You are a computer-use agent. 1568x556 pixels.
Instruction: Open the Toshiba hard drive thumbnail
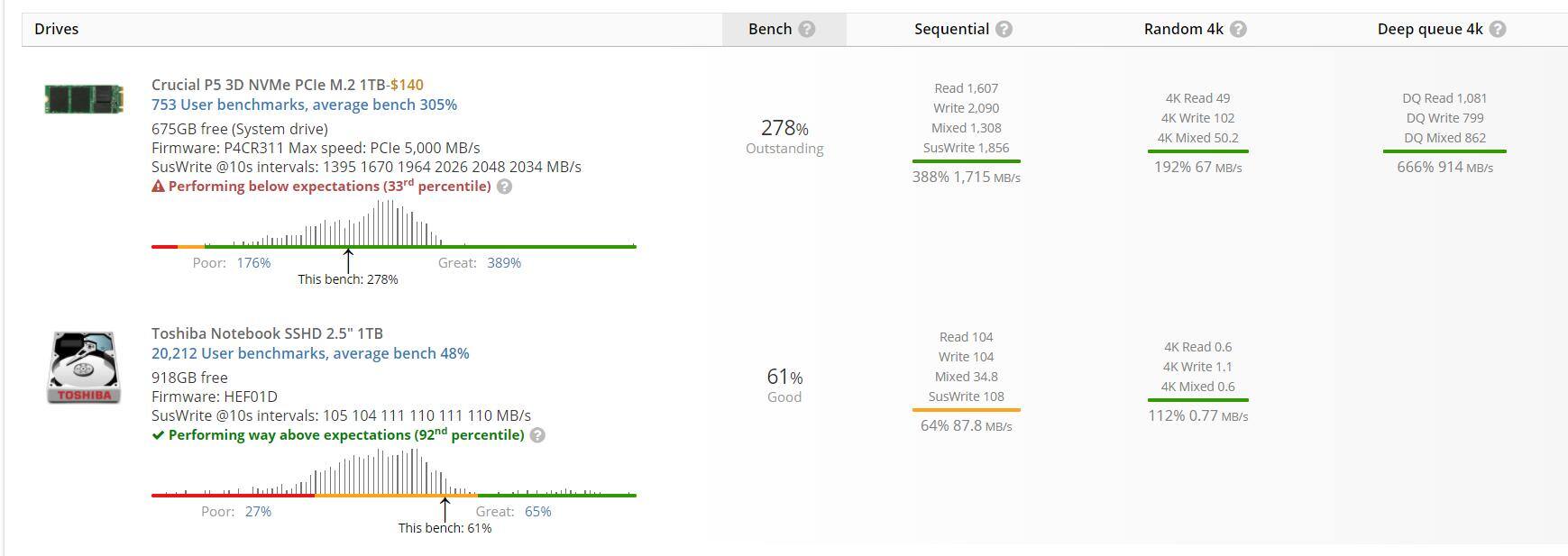84,367
